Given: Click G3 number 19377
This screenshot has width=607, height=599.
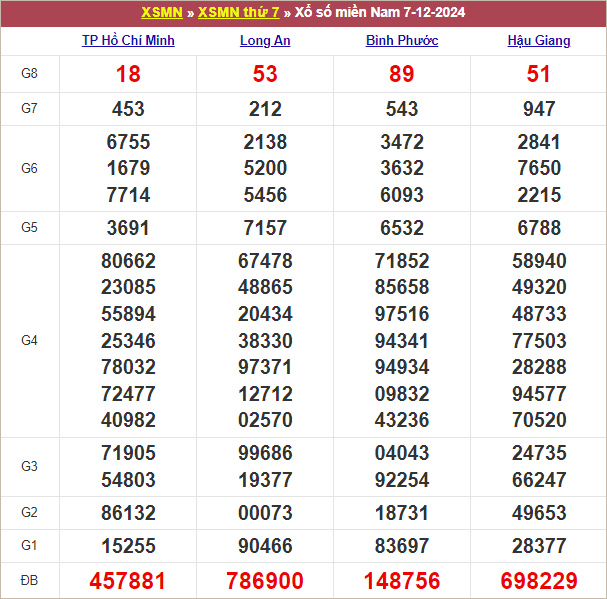Looking at the screenshot, I should (x=265, y=480).
